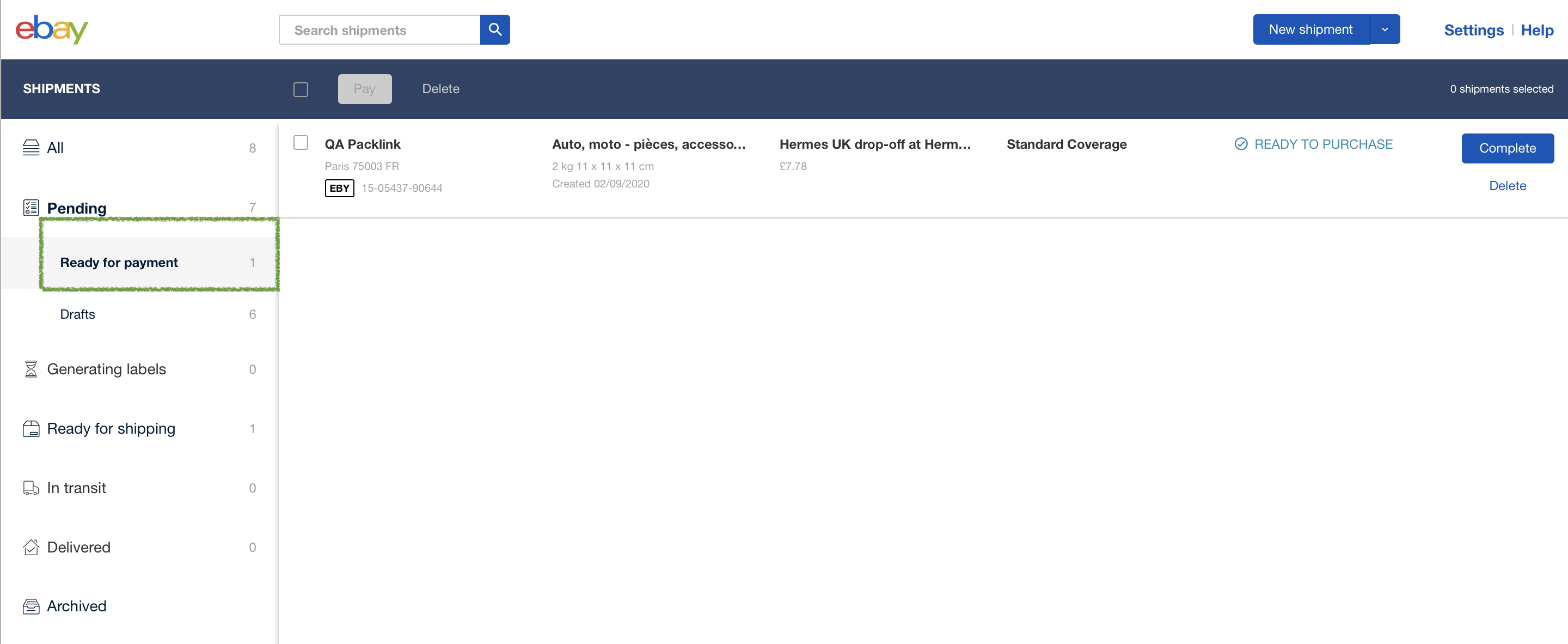Click the Paris 75003 FR address
1568x644 pixels.
coord(362,166)
